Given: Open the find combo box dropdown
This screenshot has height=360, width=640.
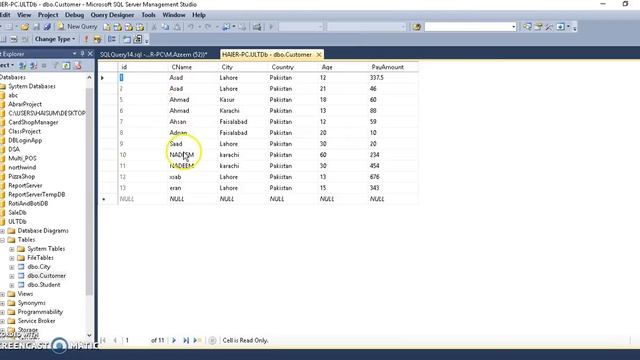Looking at the screenshot, I should pos(513,27).
